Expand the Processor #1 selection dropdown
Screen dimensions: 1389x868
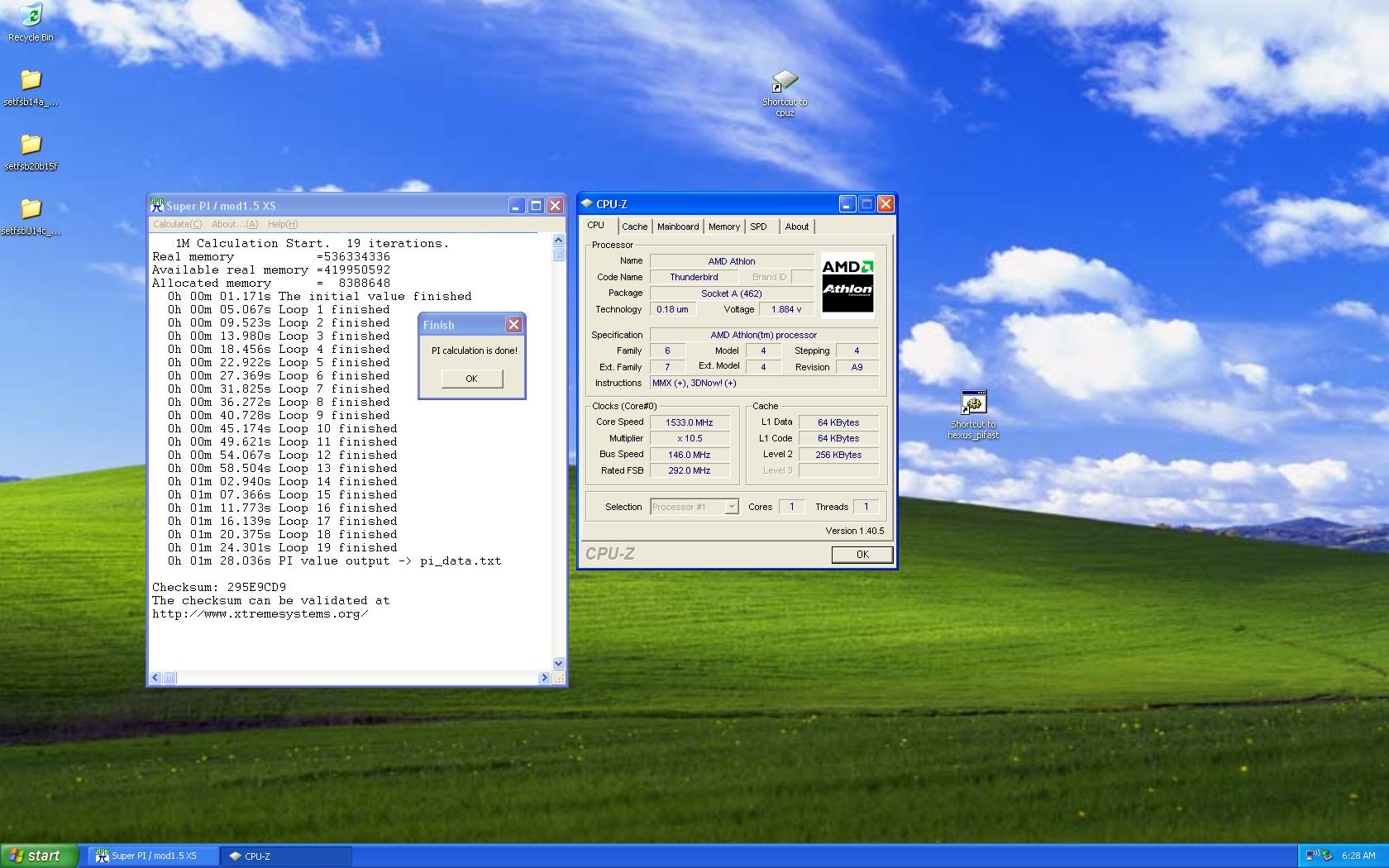tap(732, 507)
